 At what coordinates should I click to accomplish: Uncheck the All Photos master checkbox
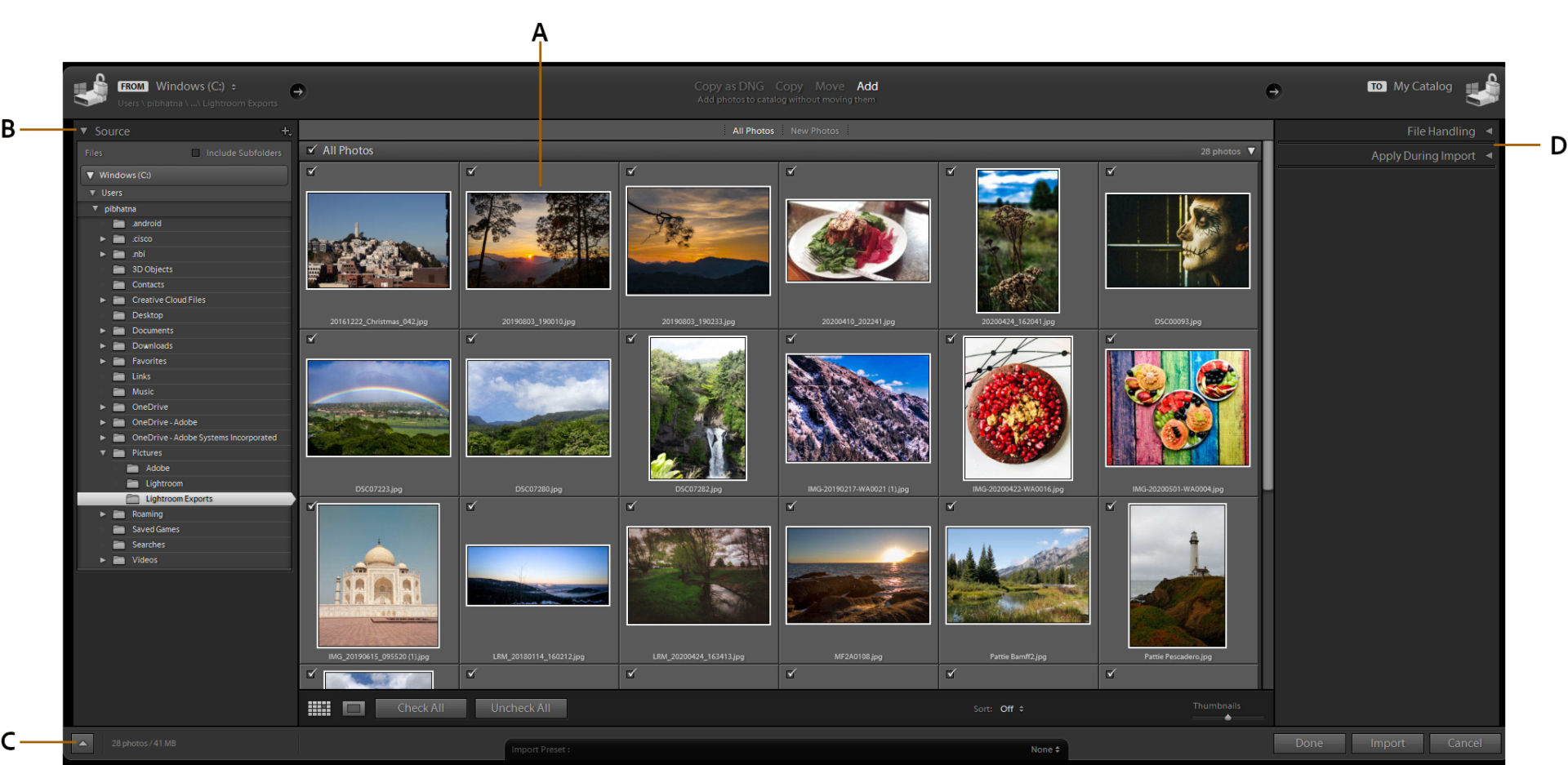(312, 150)
